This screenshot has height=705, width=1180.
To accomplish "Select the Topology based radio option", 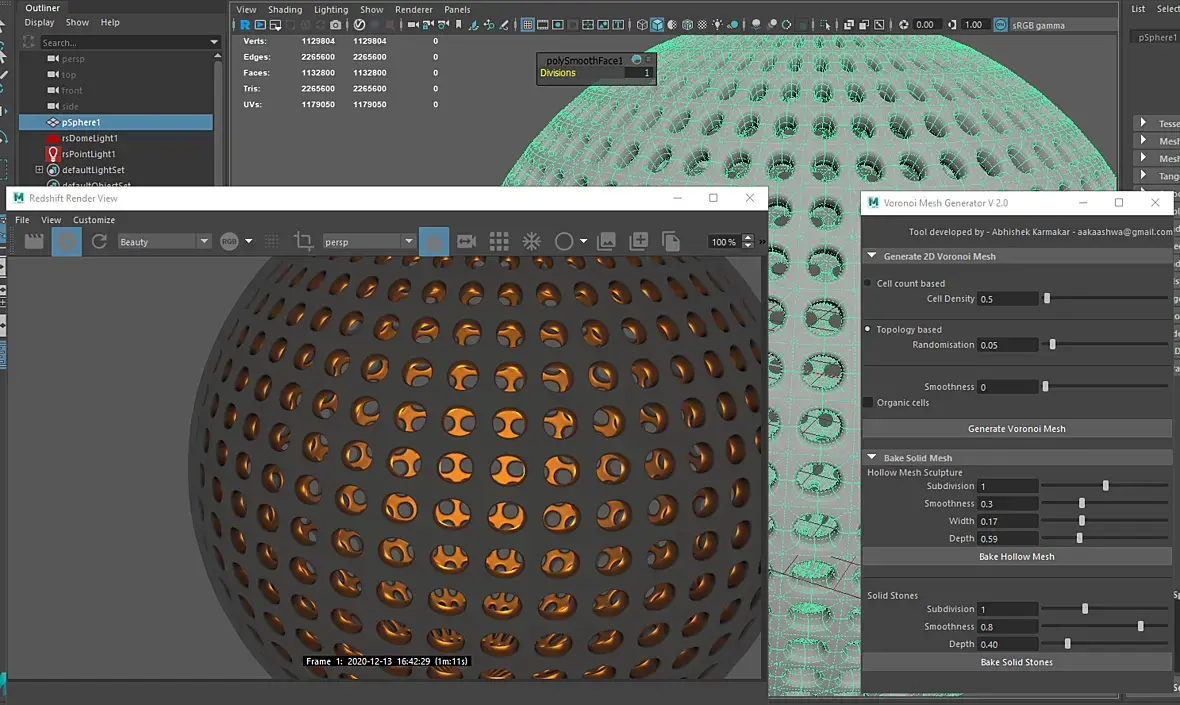I will 868,329.
